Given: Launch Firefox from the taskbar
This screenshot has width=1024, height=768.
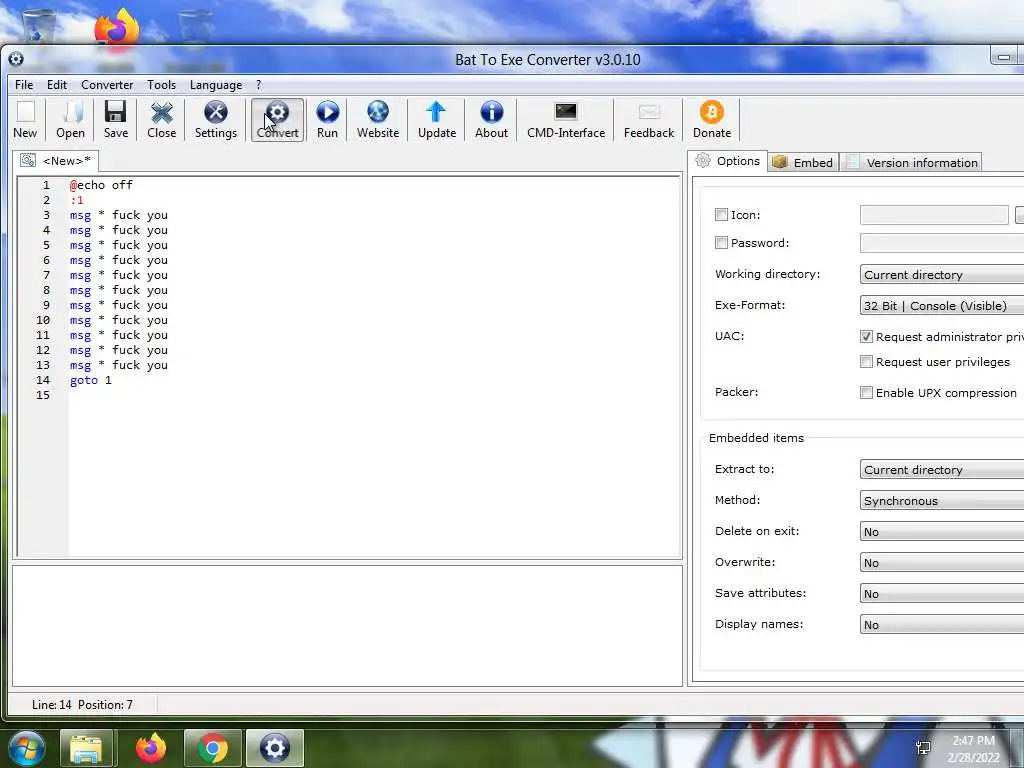Looking at the screenshot, I should click(x=151, y=748).
